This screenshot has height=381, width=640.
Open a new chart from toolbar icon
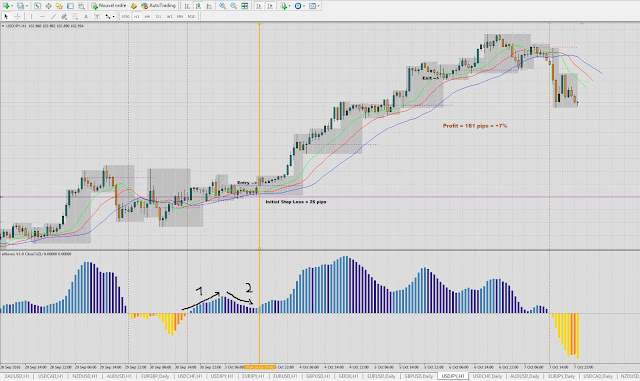point(6,6)
